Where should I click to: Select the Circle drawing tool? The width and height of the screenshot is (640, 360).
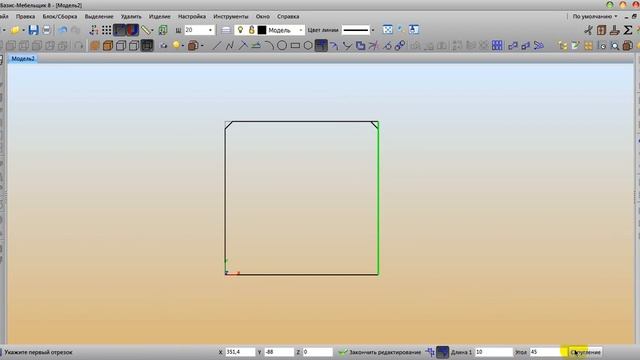282,45
